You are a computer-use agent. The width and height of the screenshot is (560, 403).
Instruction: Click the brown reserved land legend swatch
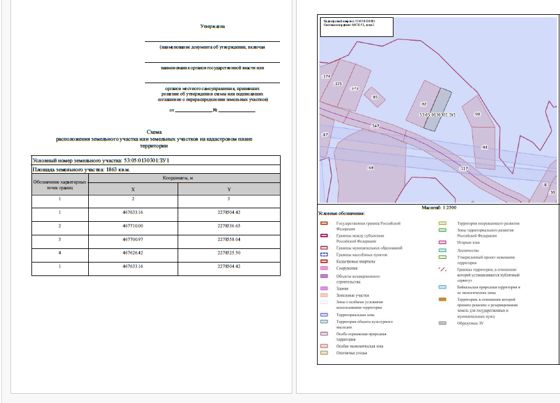coord(442,299)
